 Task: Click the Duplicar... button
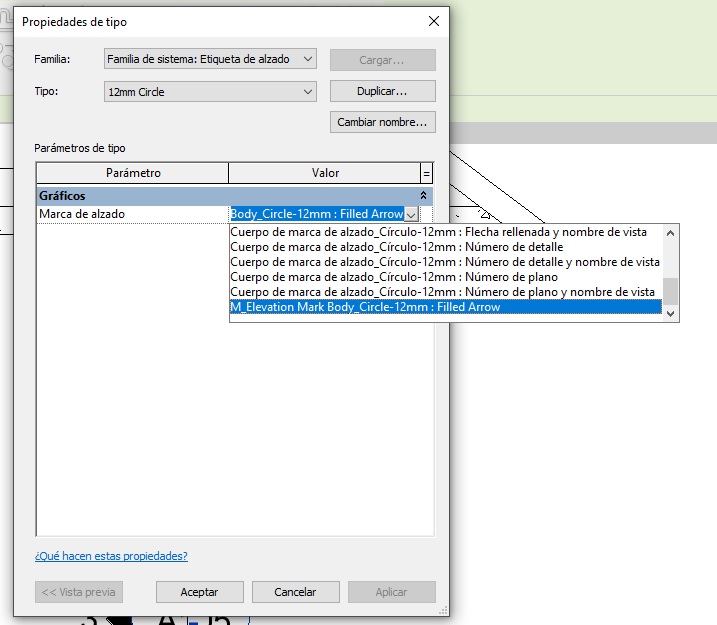[382, 91]
